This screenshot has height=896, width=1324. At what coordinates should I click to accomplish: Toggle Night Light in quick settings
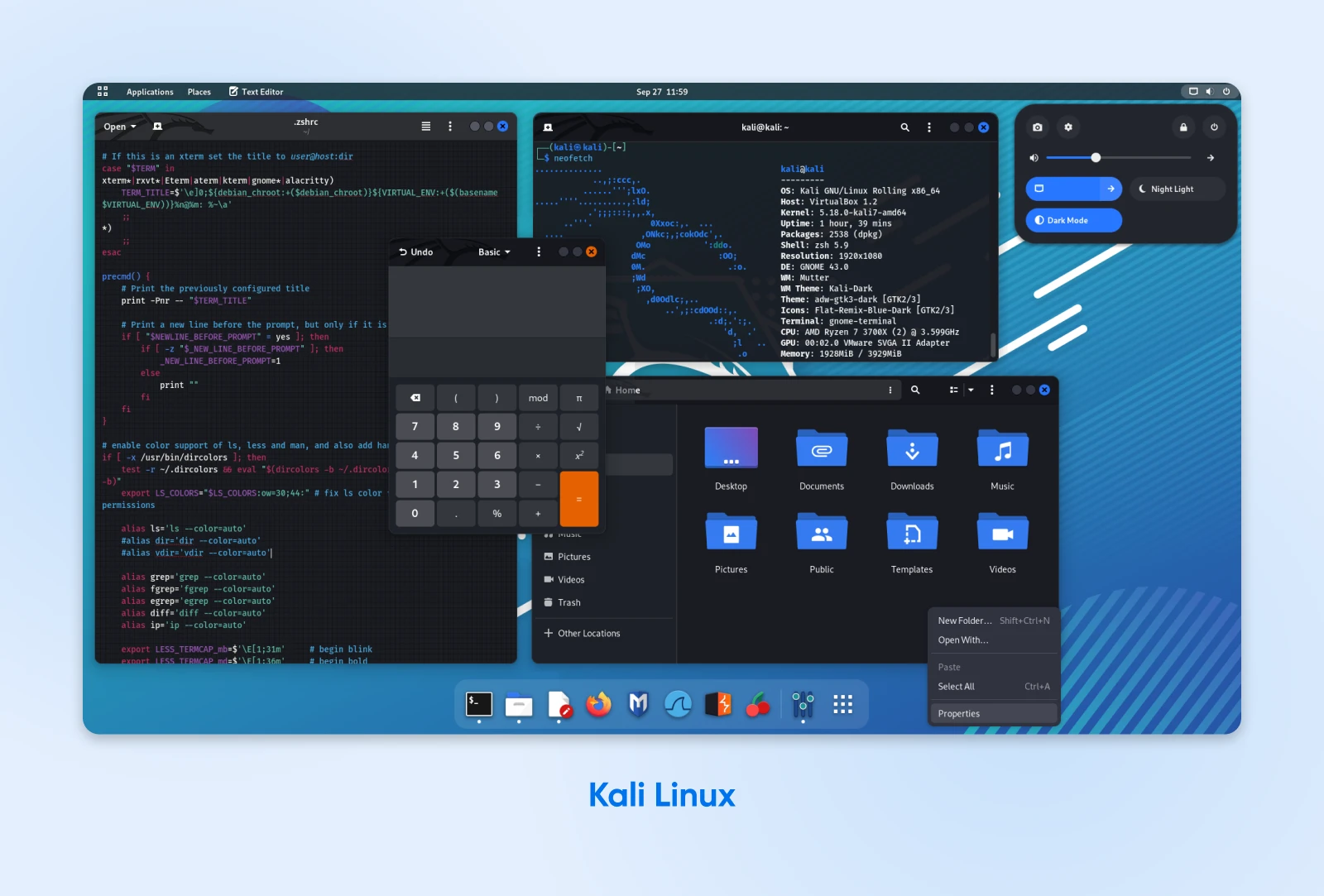click(1177, 189)
